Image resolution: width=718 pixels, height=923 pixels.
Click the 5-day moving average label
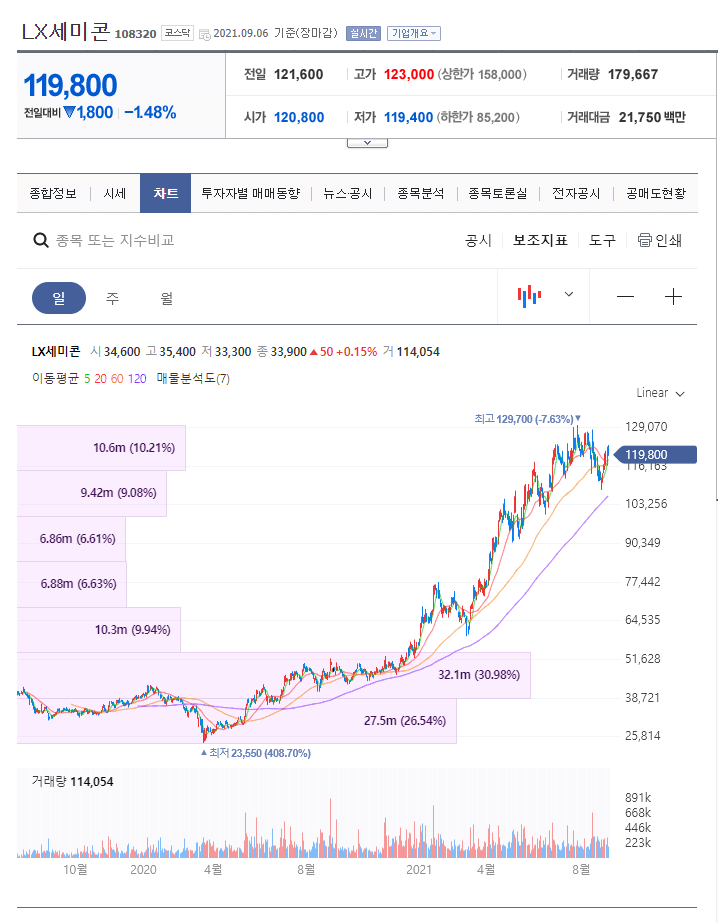coord(87,379)
